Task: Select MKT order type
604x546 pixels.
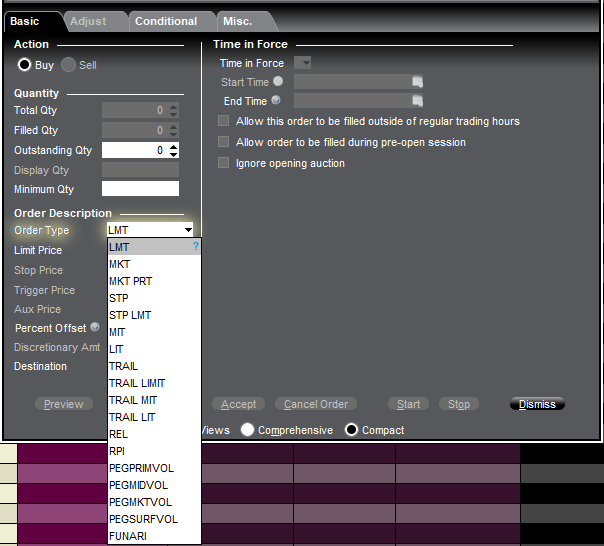Action: 154,264
